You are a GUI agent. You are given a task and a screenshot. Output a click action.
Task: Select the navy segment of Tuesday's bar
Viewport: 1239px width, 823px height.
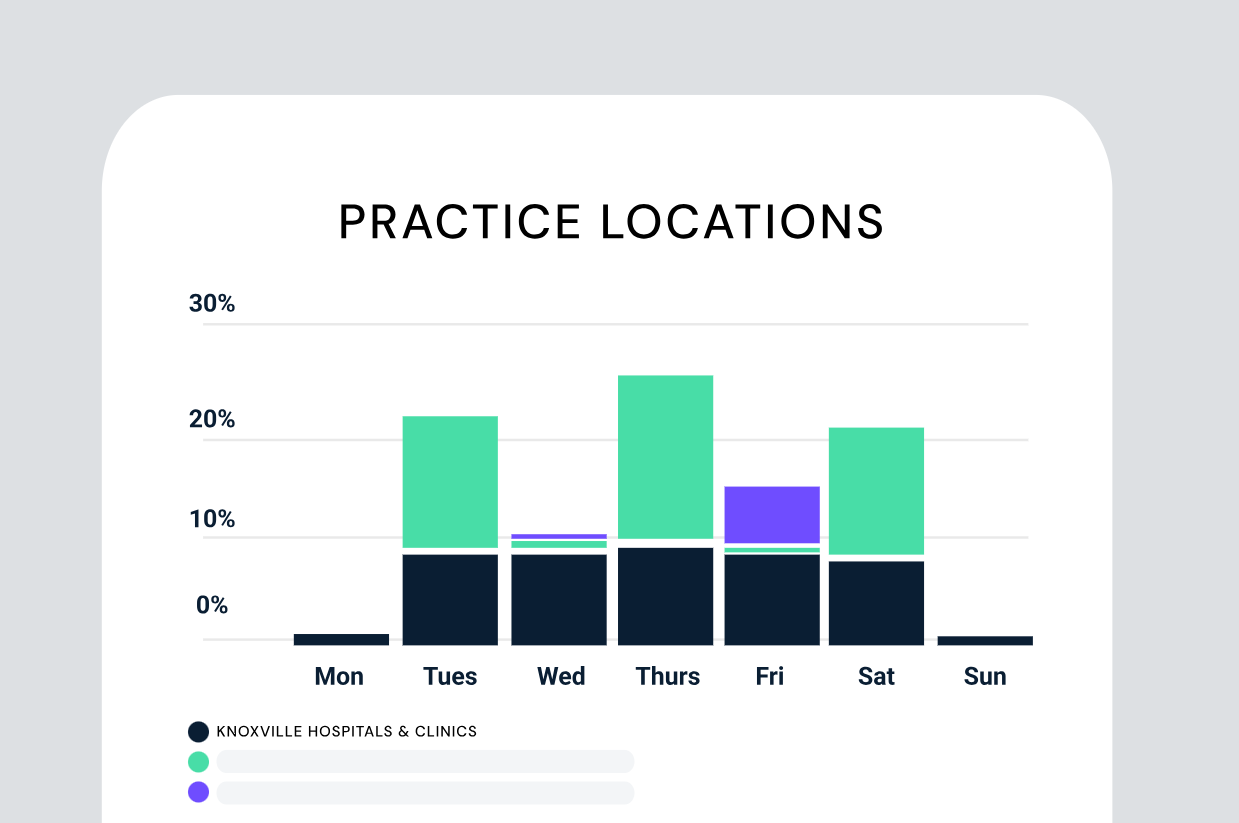[x=450, y=599]
